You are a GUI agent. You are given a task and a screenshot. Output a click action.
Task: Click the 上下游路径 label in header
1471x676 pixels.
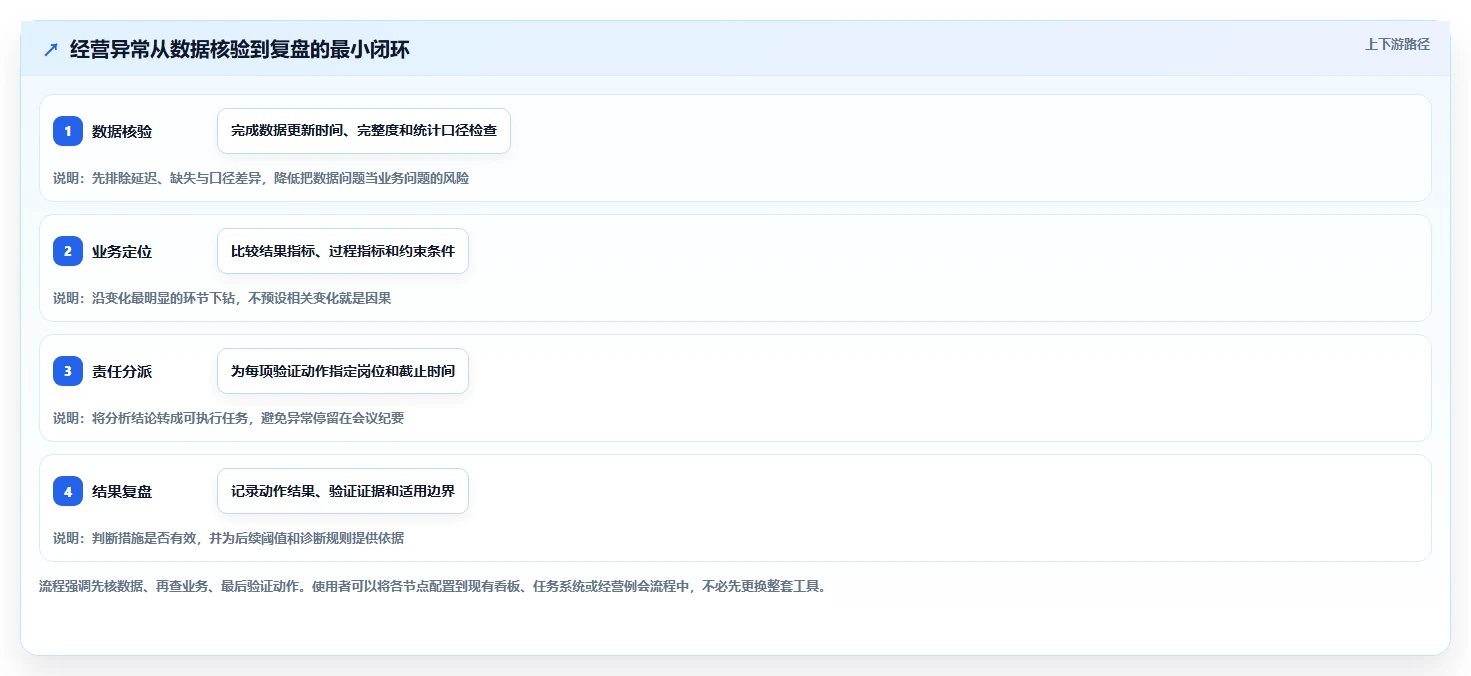[1397, 44]
